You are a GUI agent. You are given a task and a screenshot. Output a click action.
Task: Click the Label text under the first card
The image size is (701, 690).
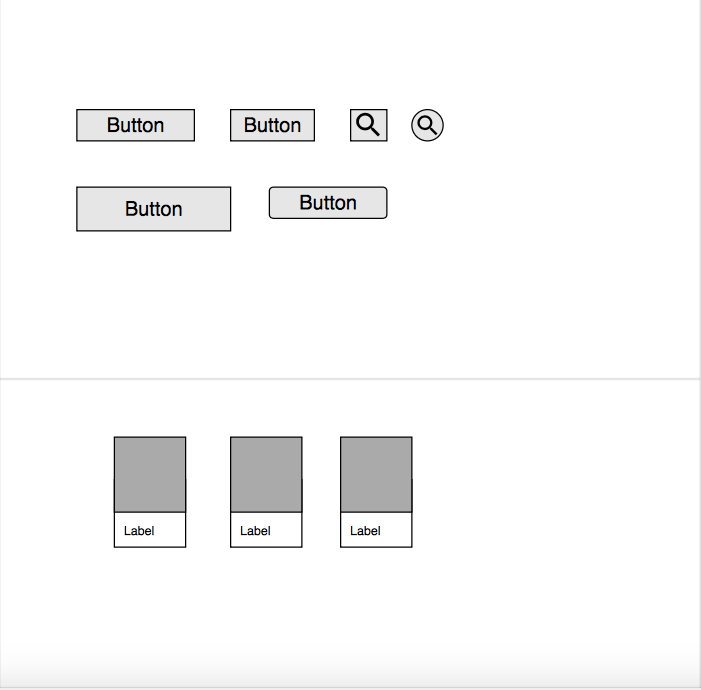(139, 531)
